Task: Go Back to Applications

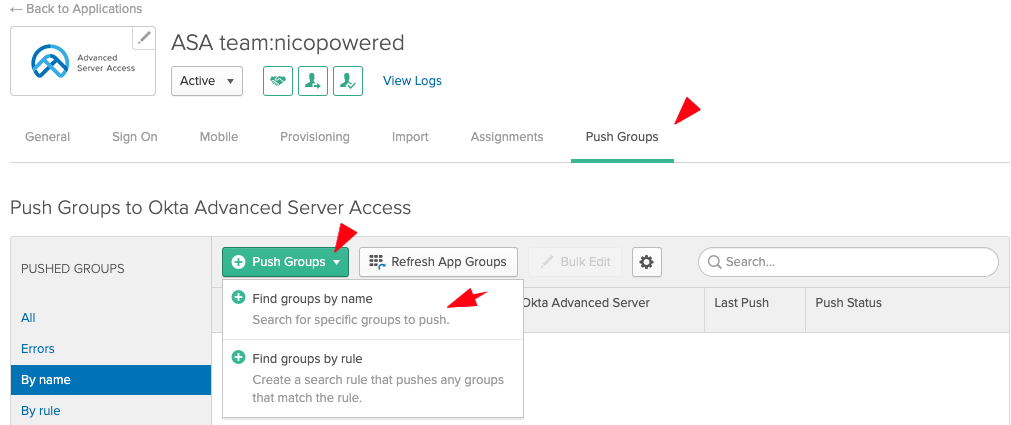Action: tap(76, 9)
